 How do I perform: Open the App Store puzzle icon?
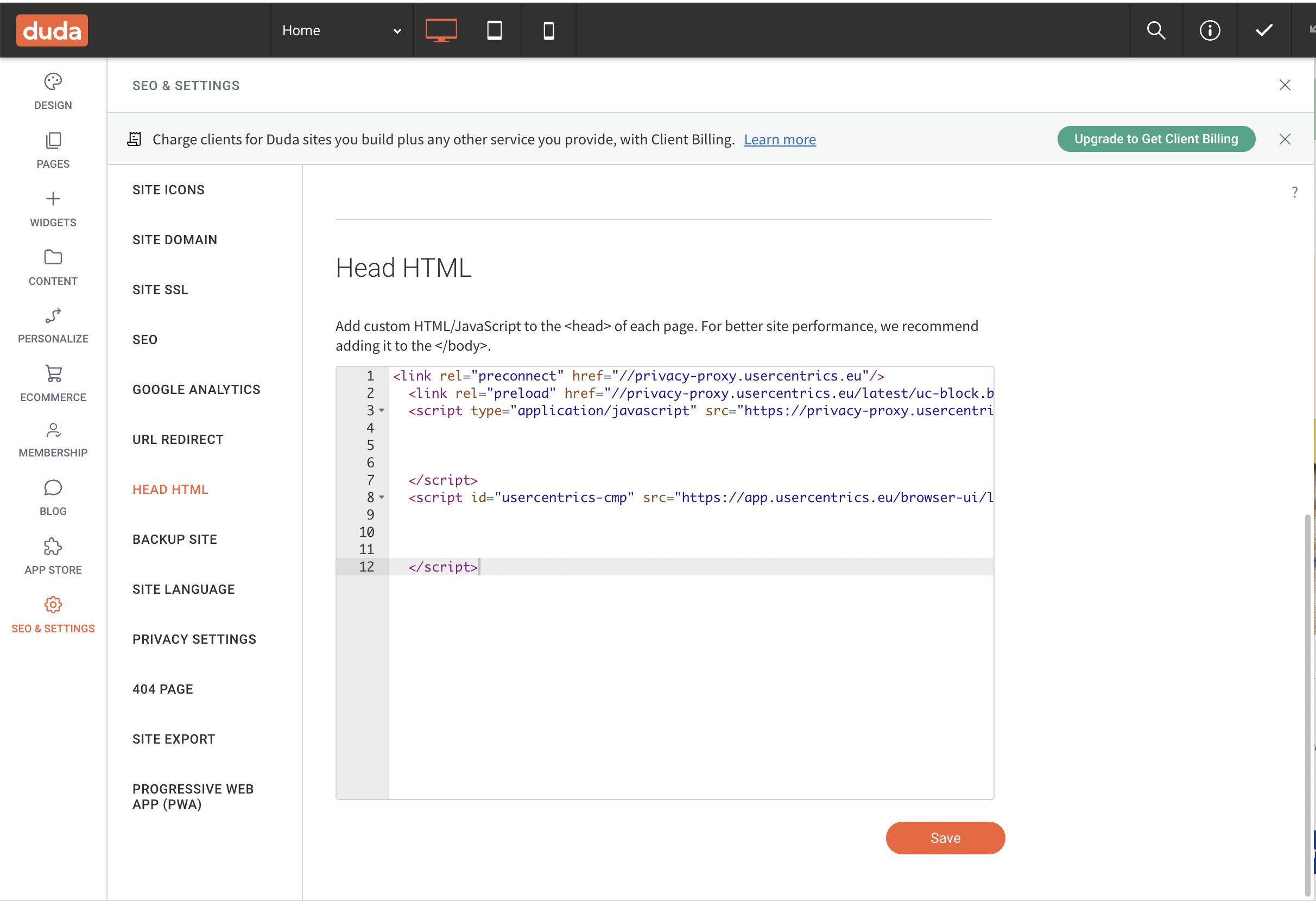pos(53,546)
